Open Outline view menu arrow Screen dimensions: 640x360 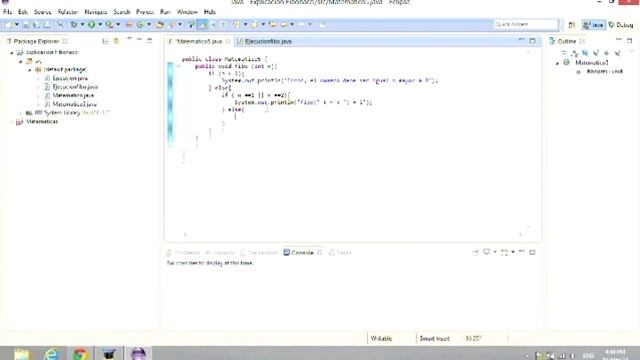(631, 52)
